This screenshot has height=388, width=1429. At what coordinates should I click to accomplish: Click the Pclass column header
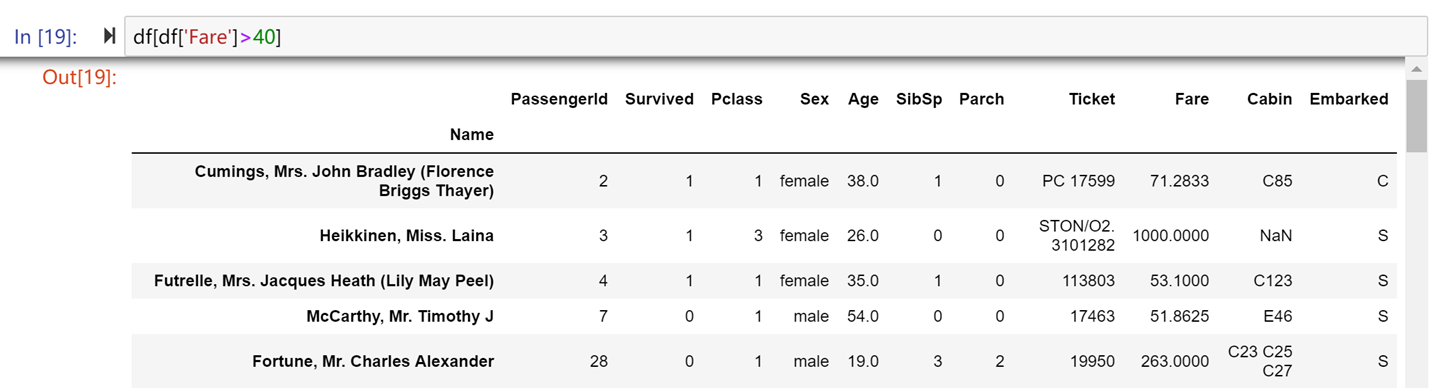pyautogui.click(x=737, y=99)
